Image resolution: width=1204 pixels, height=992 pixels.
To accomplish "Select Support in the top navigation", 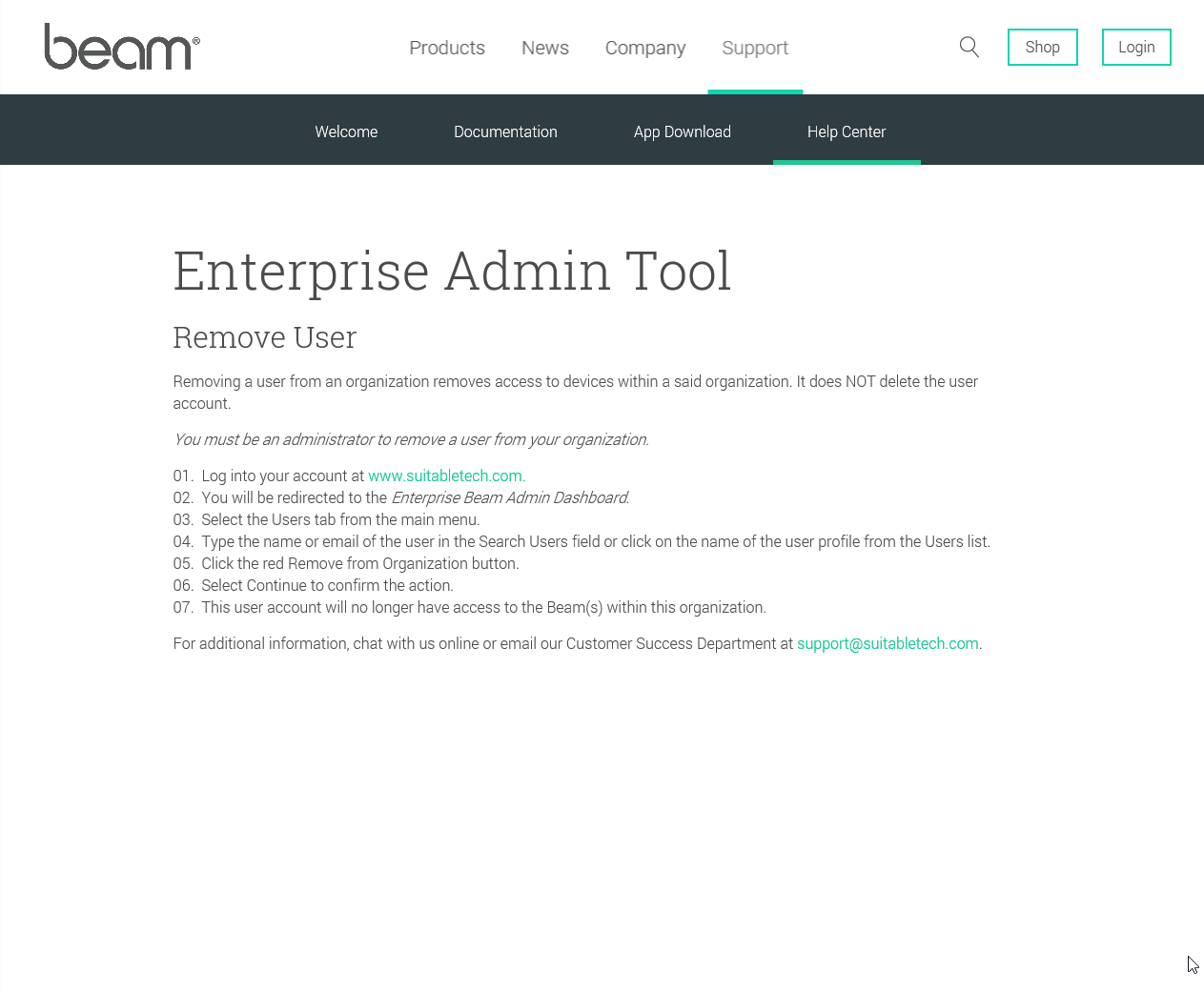I will point(755,49).
